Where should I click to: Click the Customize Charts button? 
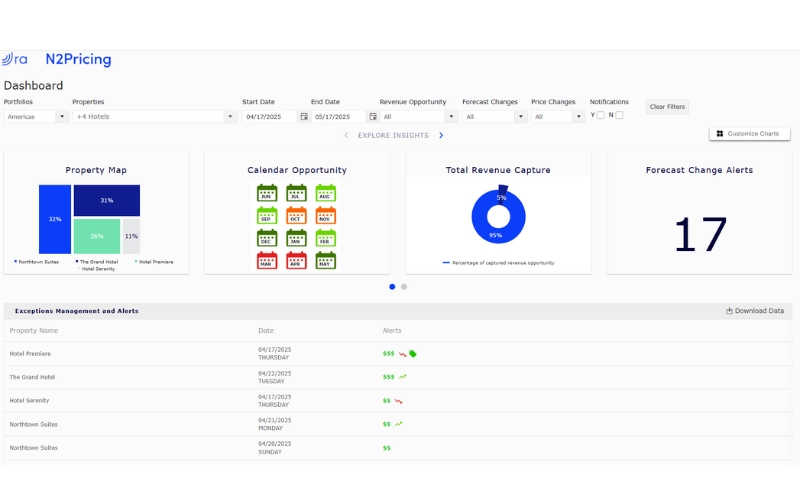749,134
